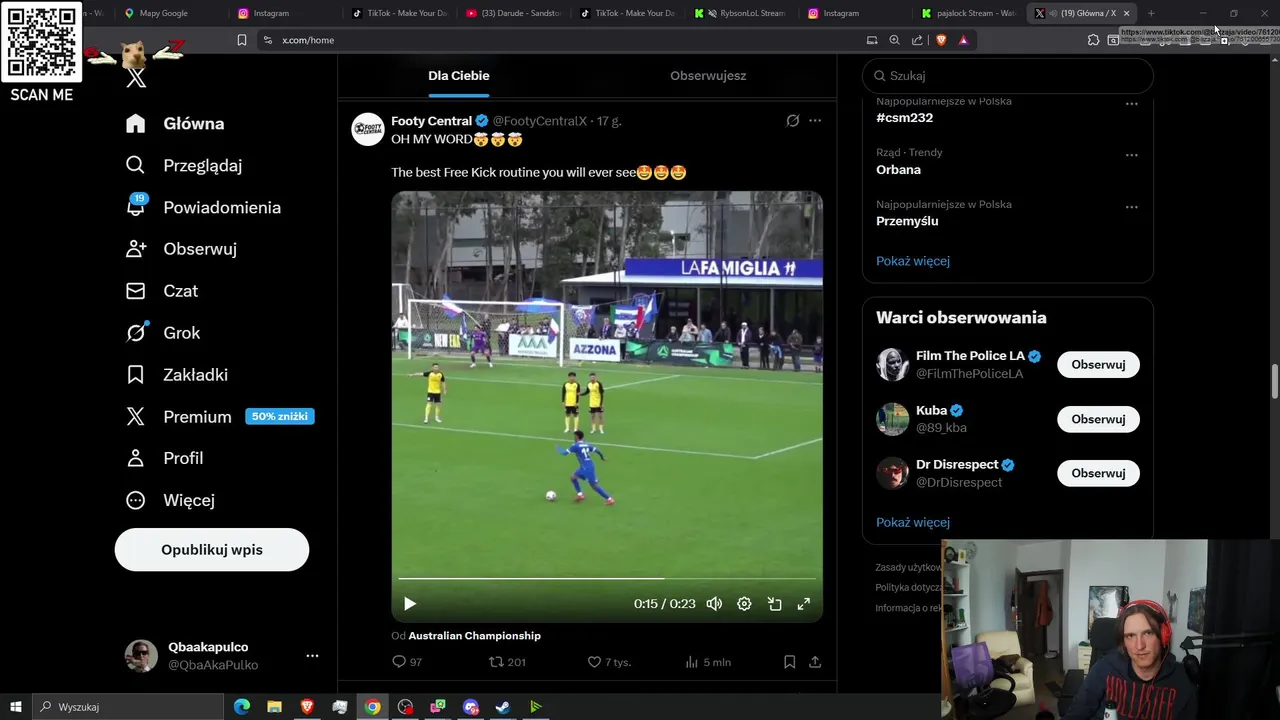Click zoom magnifier icon in address bar
The width and height of the screenshot is (1280, 720).
click(894, 40)
